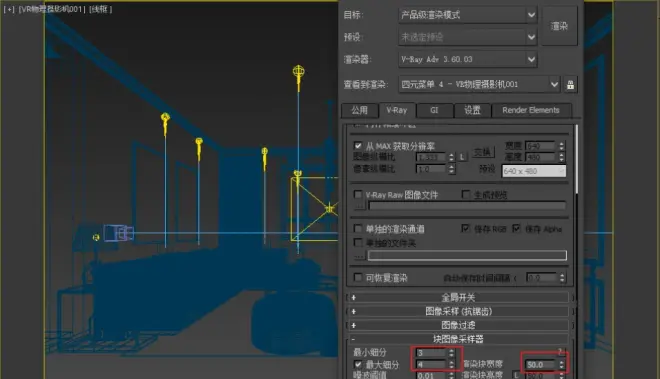Click the browse button under V-Ray Raw image file
This screenshot has width=660, height=379.
tap(359, 206)
